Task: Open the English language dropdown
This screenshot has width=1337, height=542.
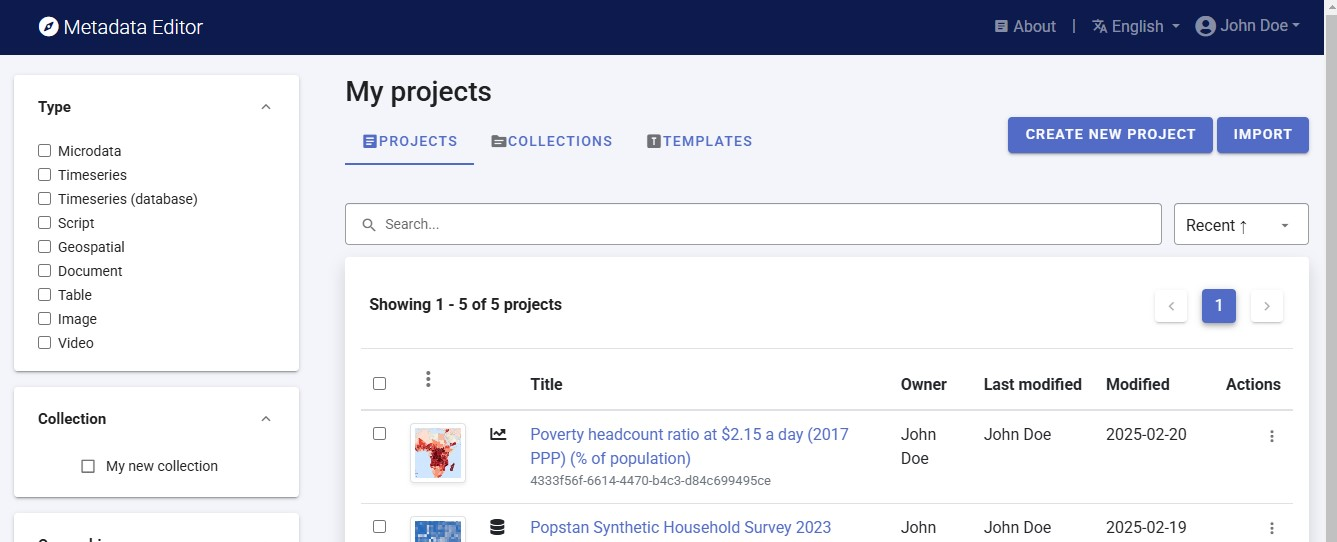Action: point(1136,27)
